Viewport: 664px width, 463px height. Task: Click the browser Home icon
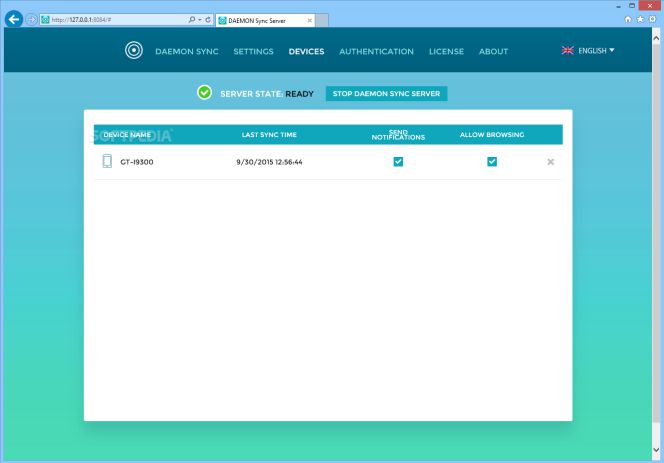[x=628, y=19]
